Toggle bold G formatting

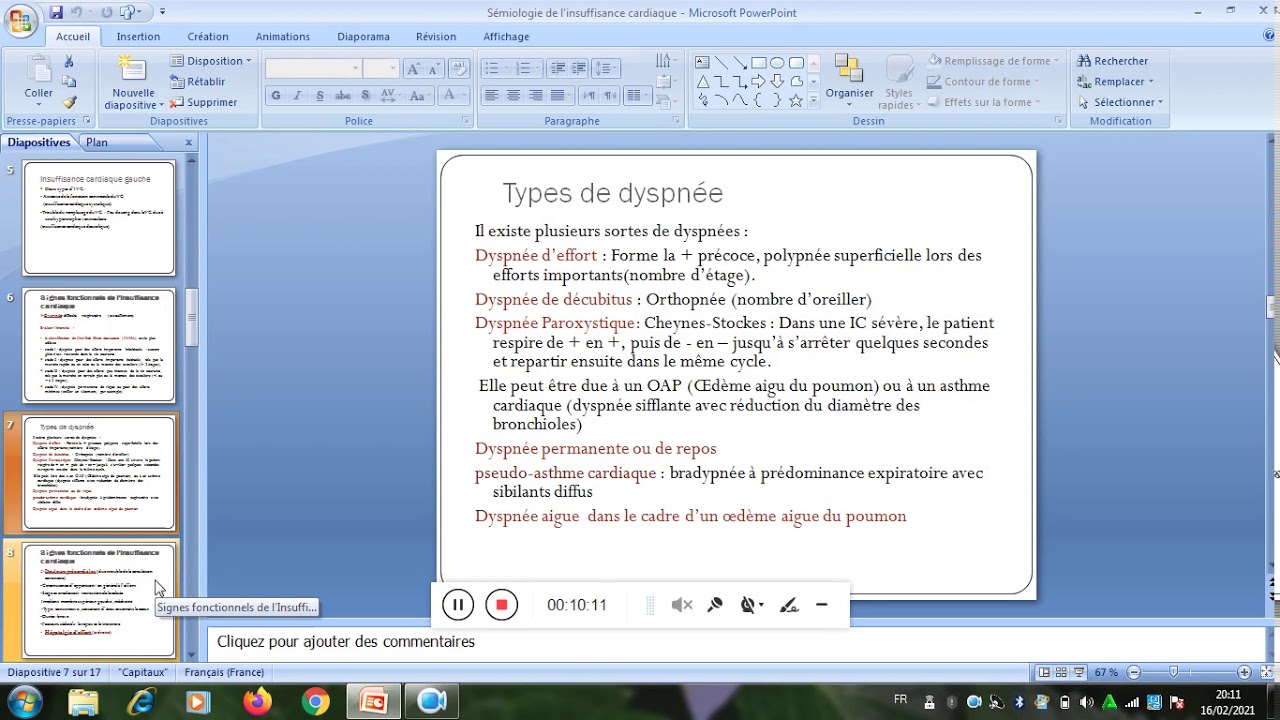276,96
